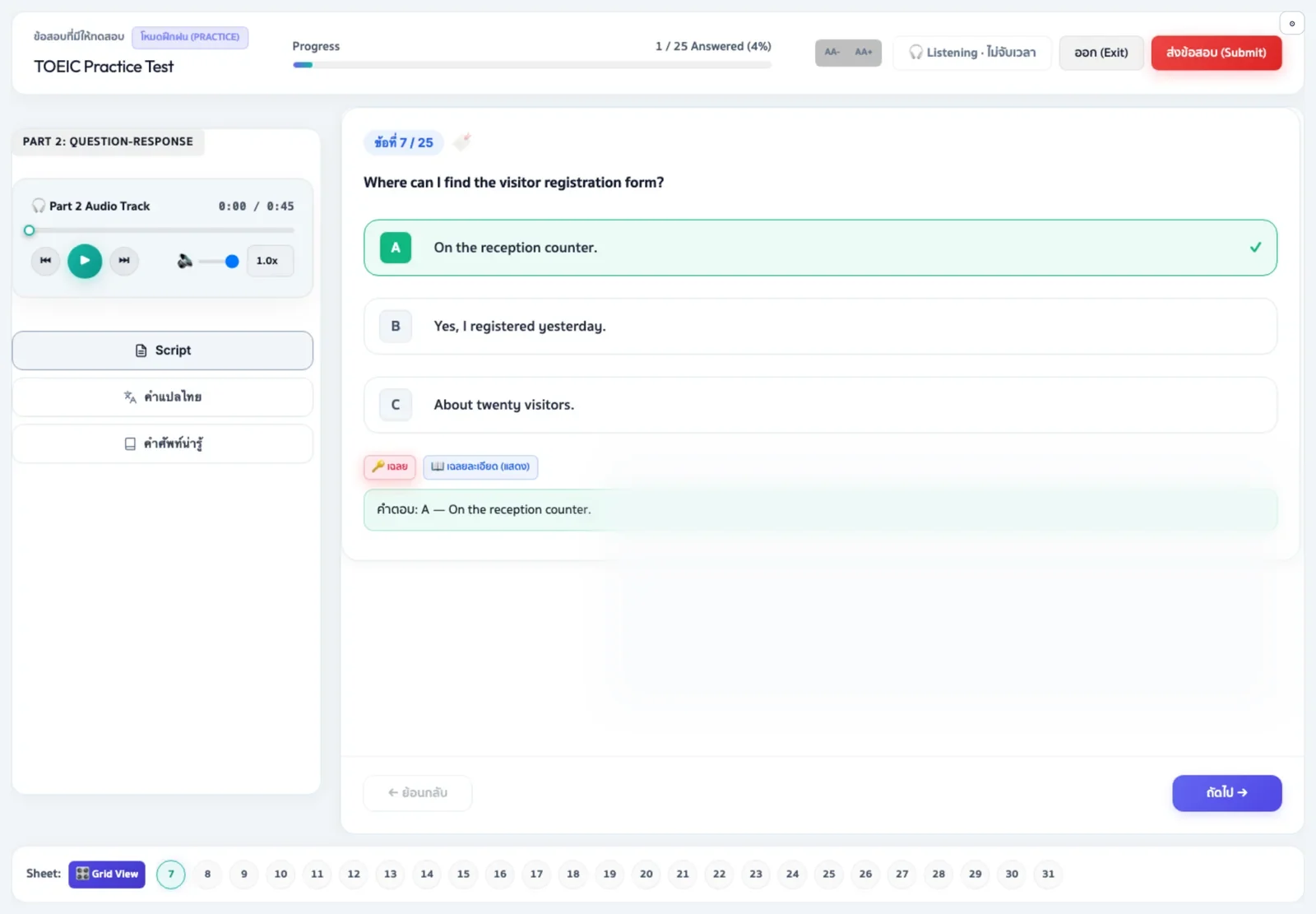The height and width of the screenshot is (914, 1316).
Task: Click the Listening timer indicator
Action: tap(972, 53)
